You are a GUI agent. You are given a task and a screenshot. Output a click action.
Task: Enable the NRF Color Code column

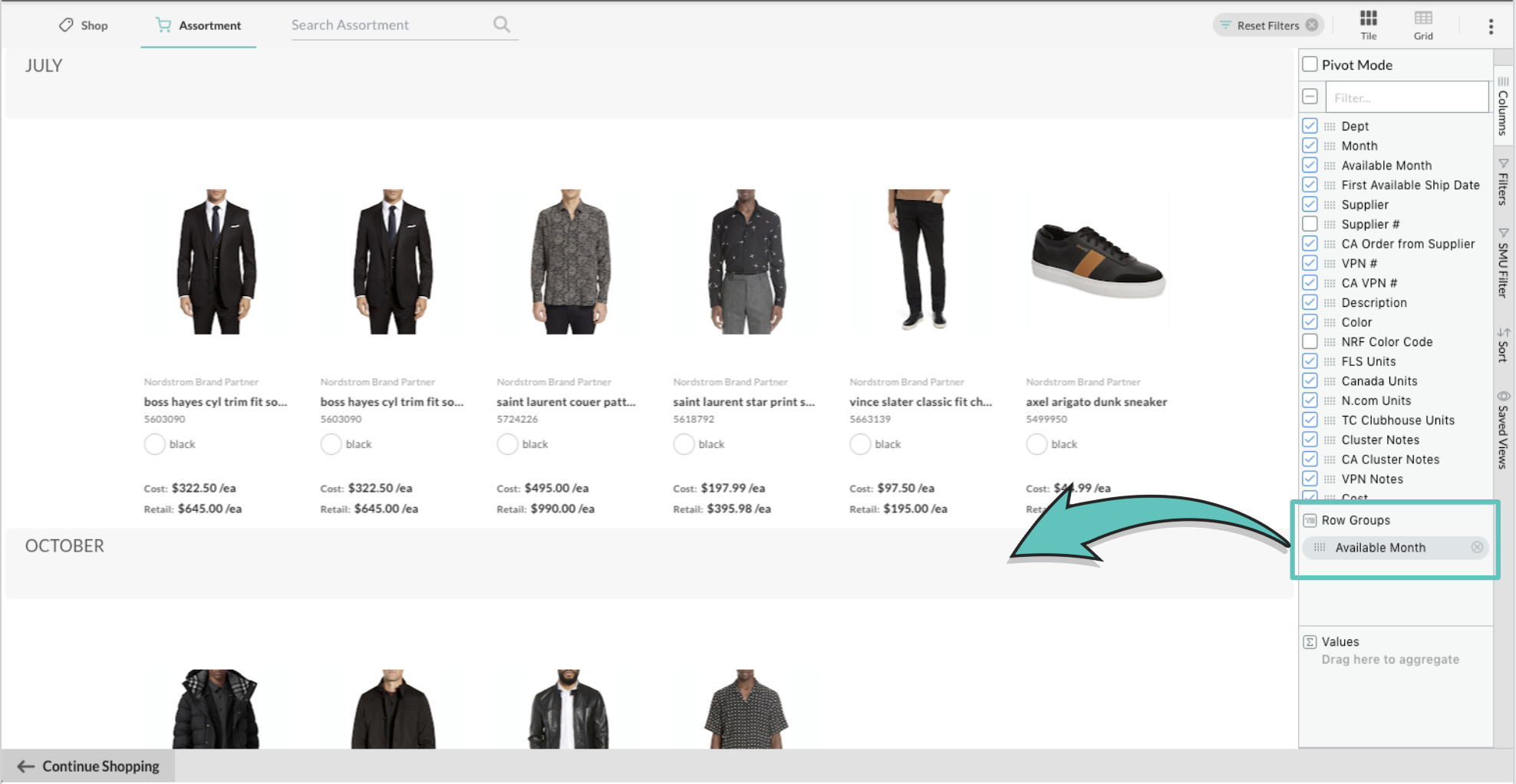[1310, 341]
